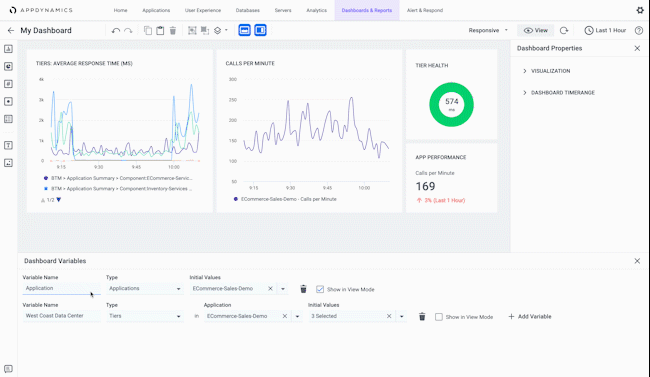Refresh the dashboard
Screen dimensions: 650x377
pos(564,30)
